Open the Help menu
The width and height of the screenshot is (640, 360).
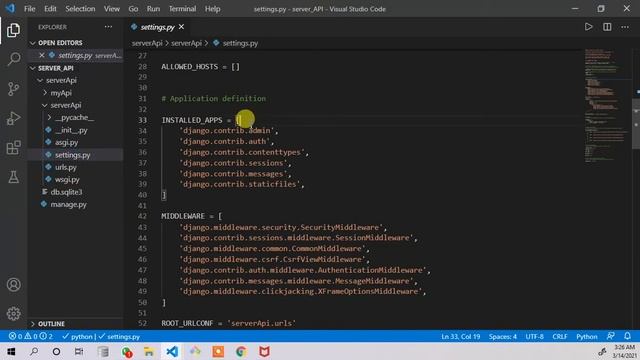coord(212,9)
